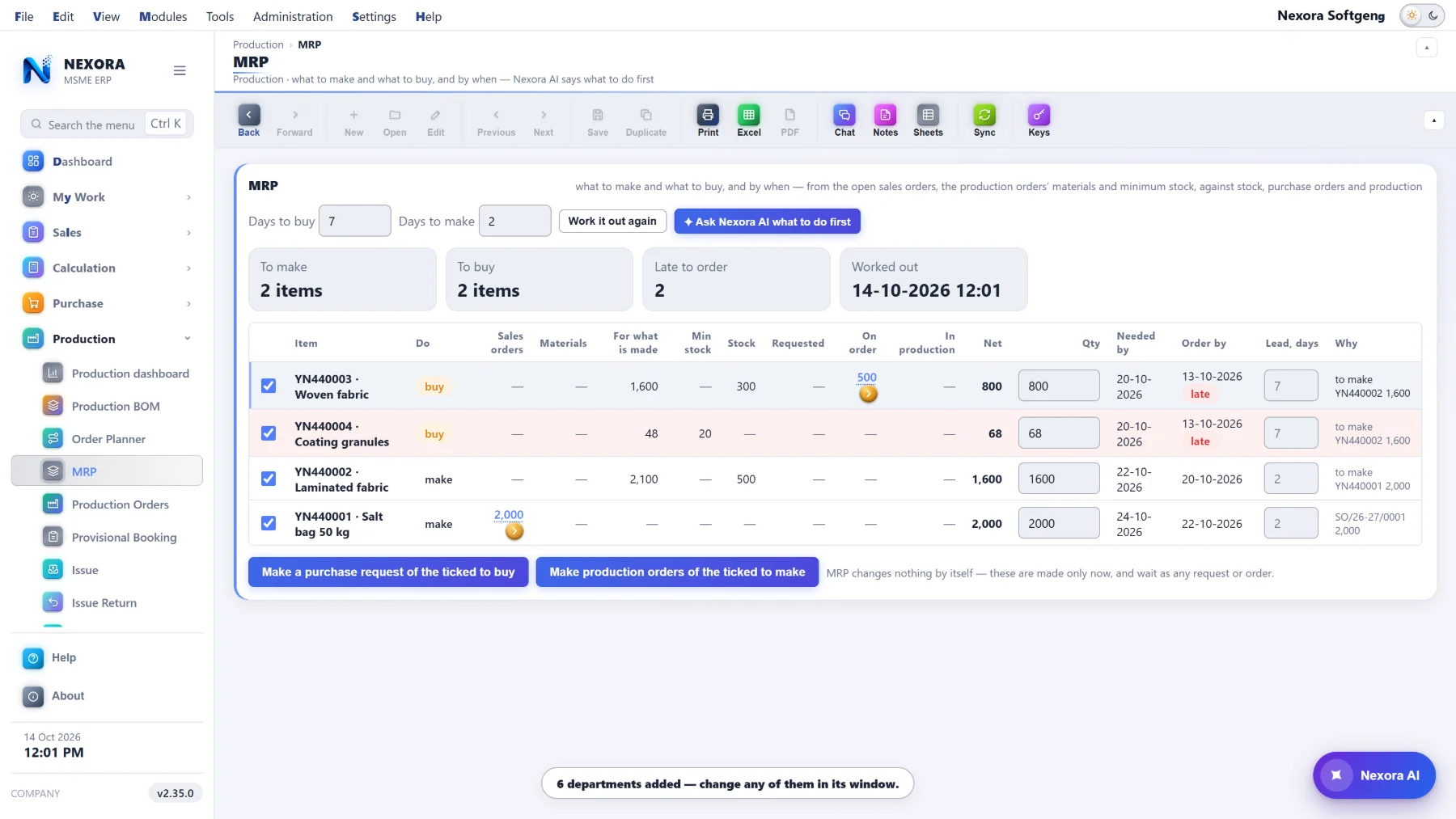
Task: Open Issue in the sidebar
Action: click(x=107, y=570)
